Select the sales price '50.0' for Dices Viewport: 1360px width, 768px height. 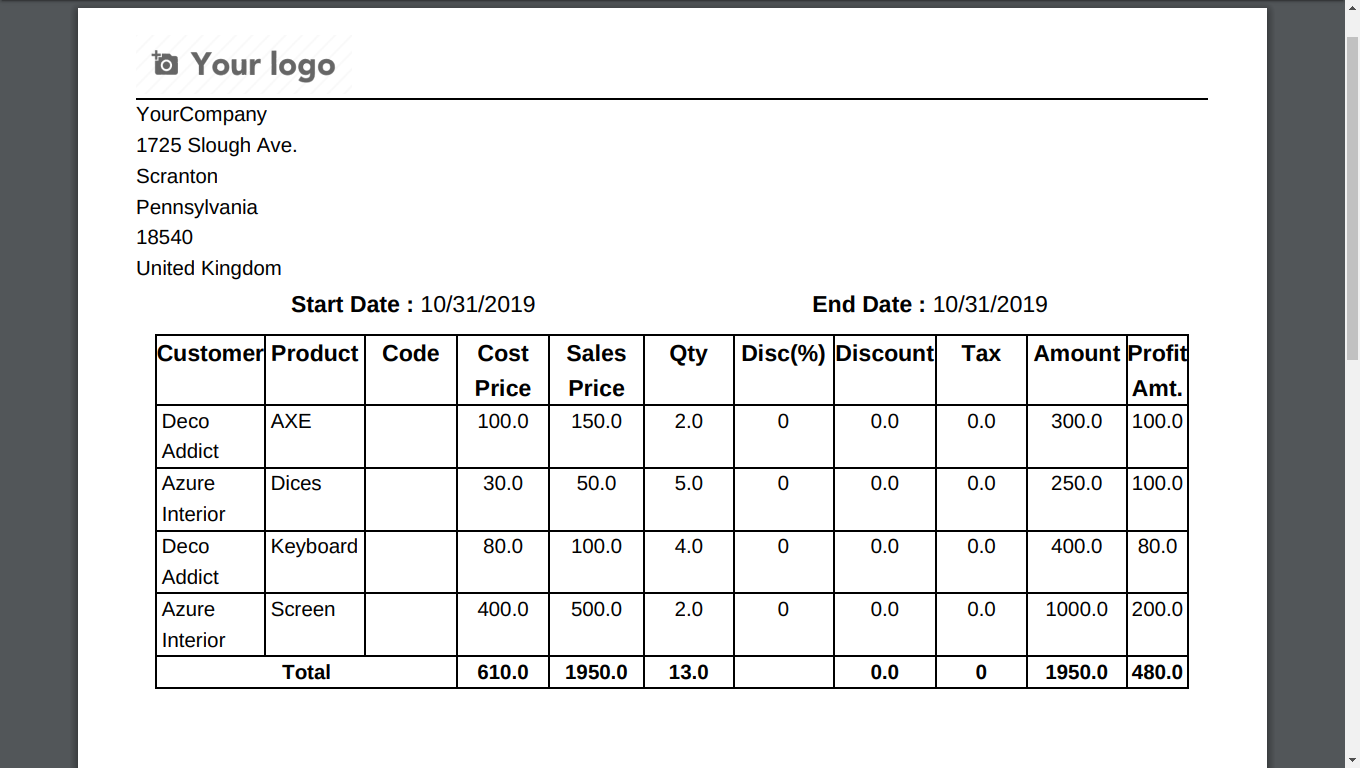[596, 483]
